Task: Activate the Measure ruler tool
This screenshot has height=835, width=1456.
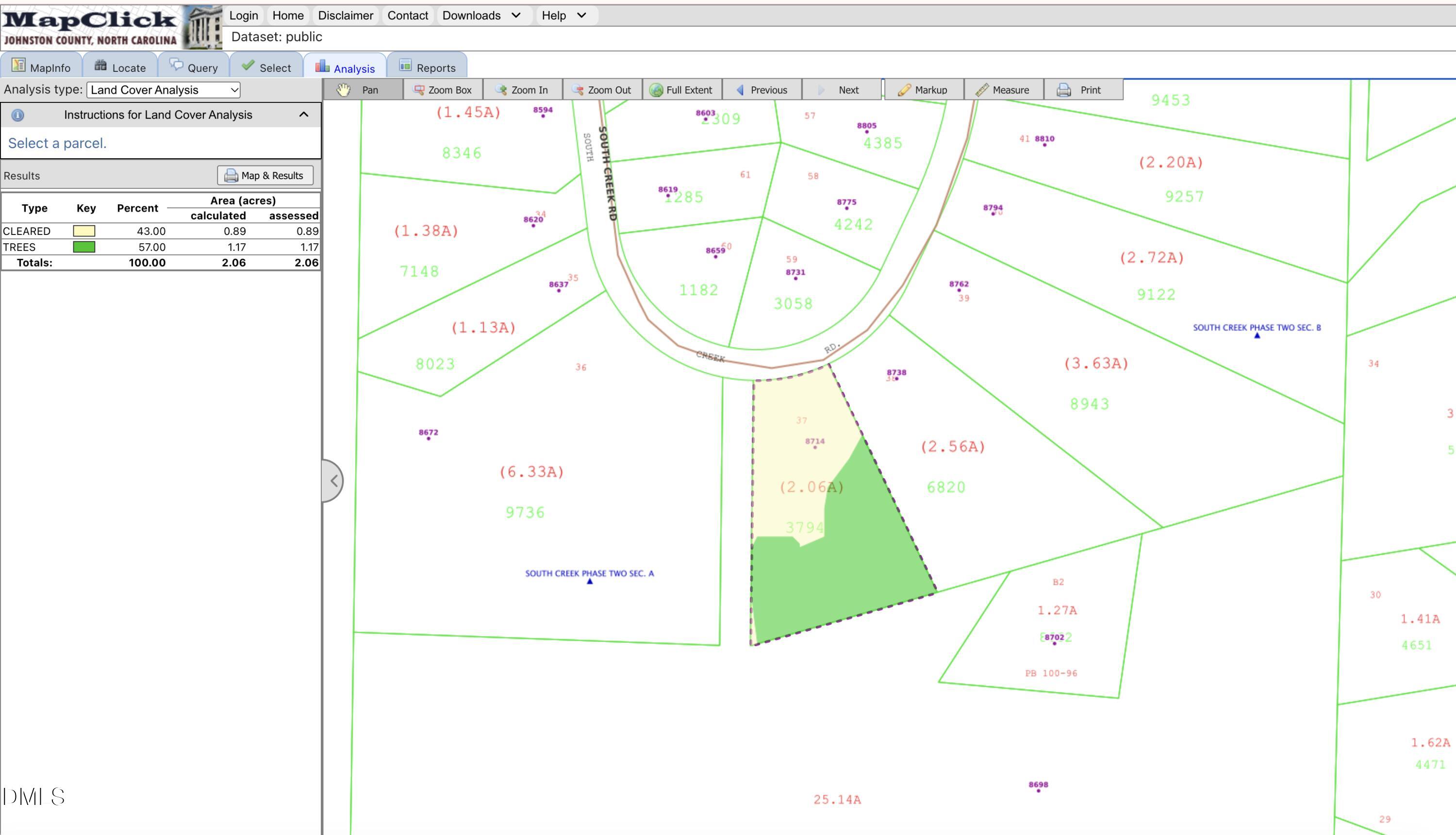Action: (x=1003, y=90)
